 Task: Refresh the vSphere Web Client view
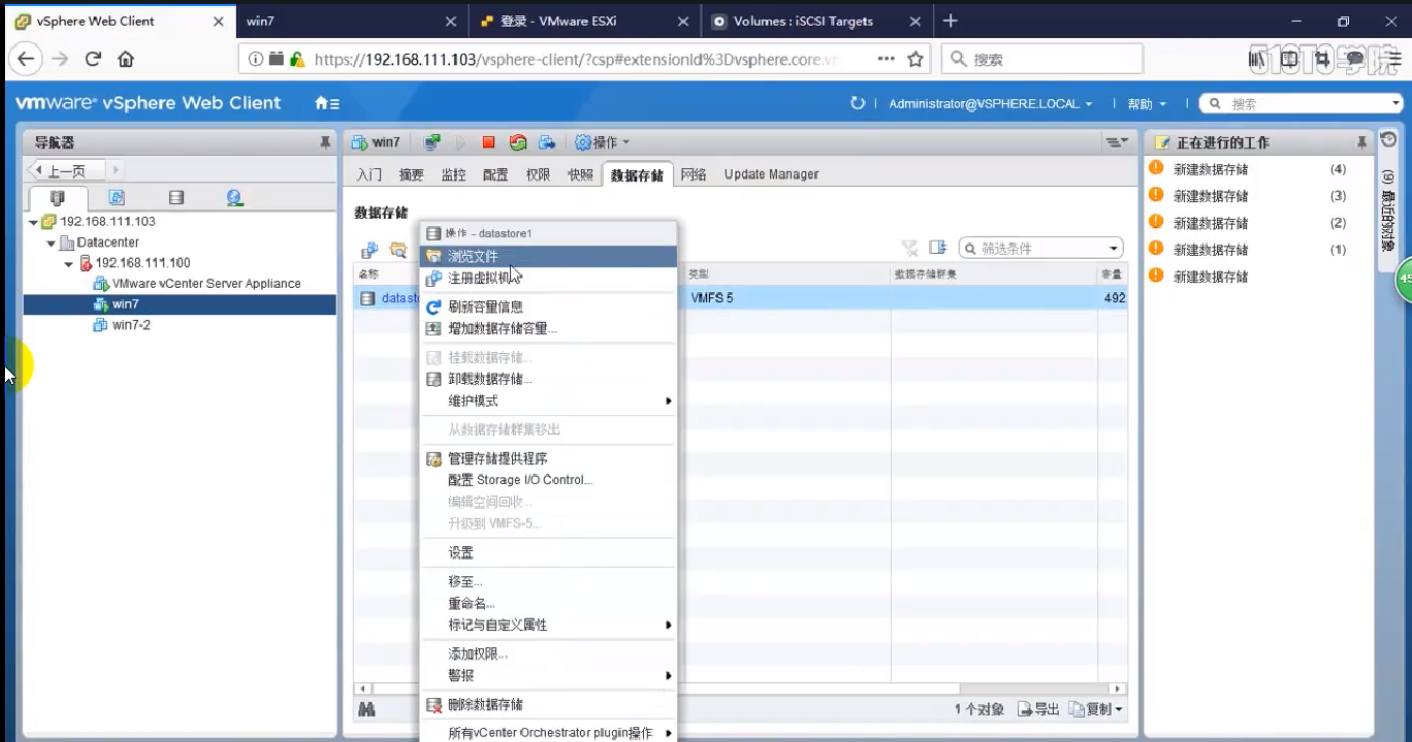click(x=857, y=103)
